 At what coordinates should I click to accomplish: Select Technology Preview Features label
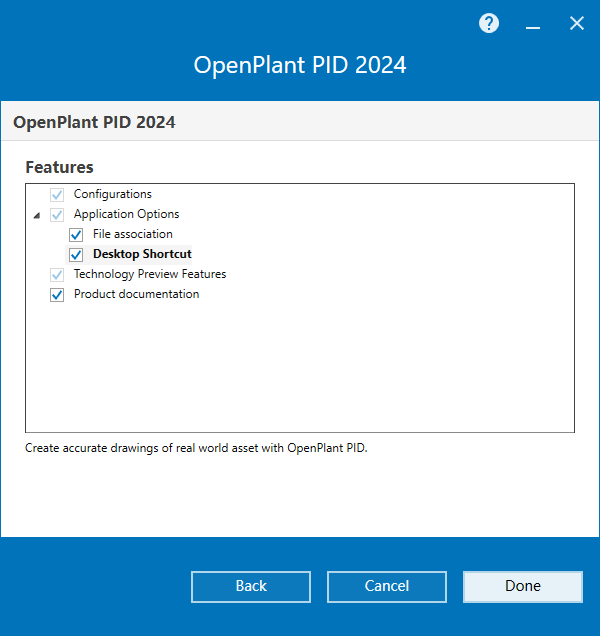[150, 274]
